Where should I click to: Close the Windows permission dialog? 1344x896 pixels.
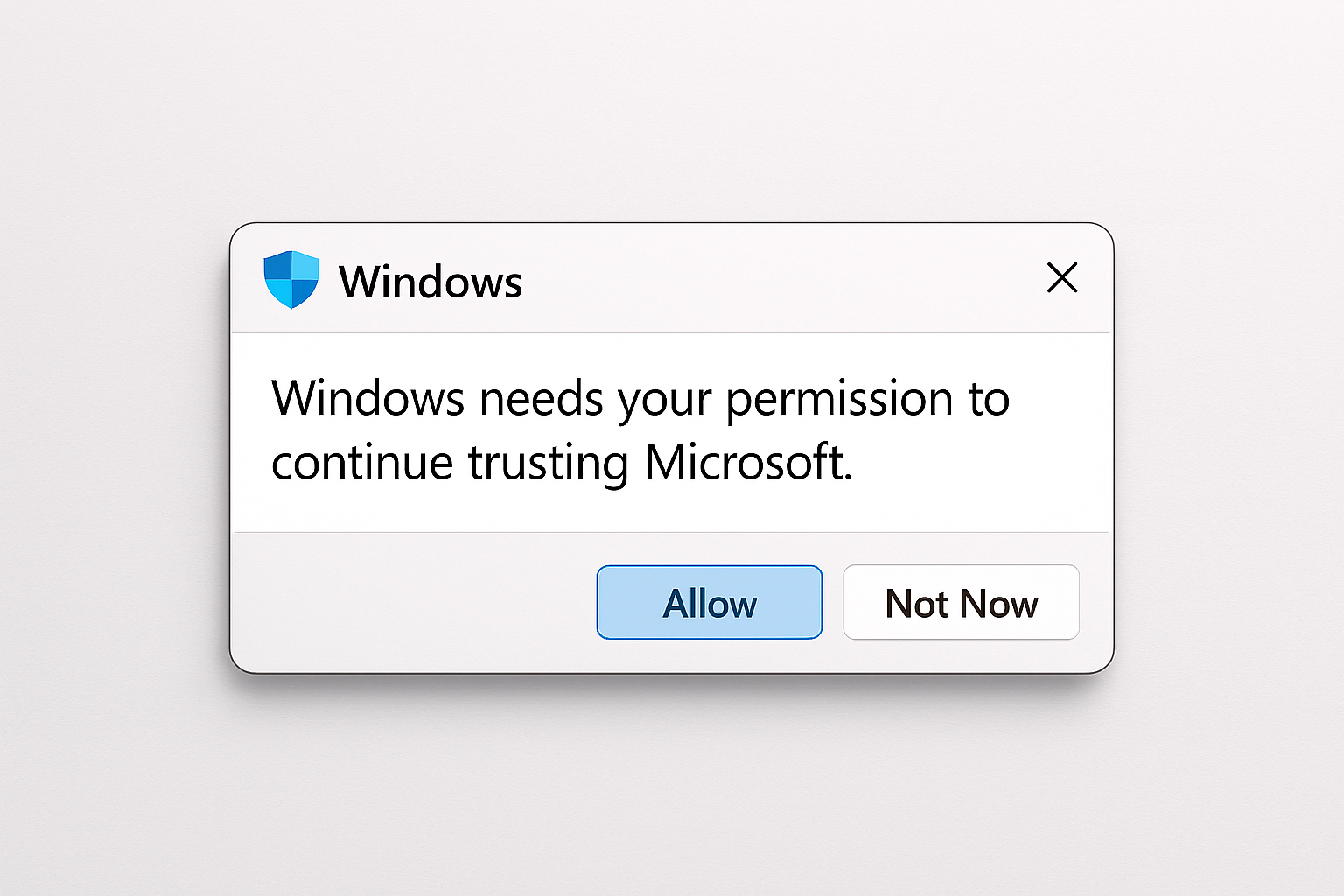click(x=1062, y=278)
